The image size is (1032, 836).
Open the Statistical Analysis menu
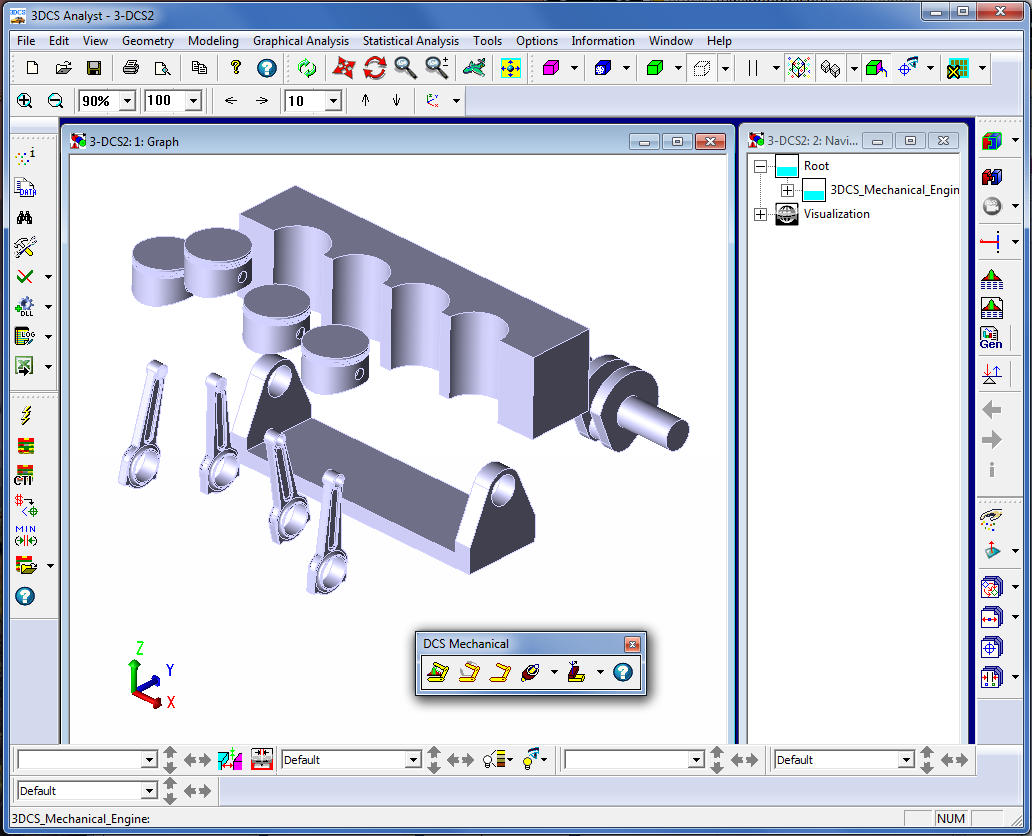(x=410, y=41)
